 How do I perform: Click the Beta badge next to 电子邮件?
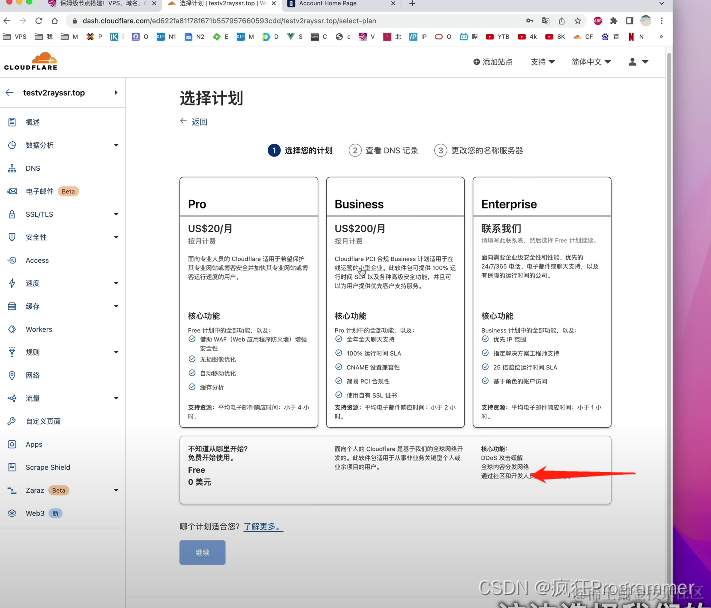click(x=68, y=191)
